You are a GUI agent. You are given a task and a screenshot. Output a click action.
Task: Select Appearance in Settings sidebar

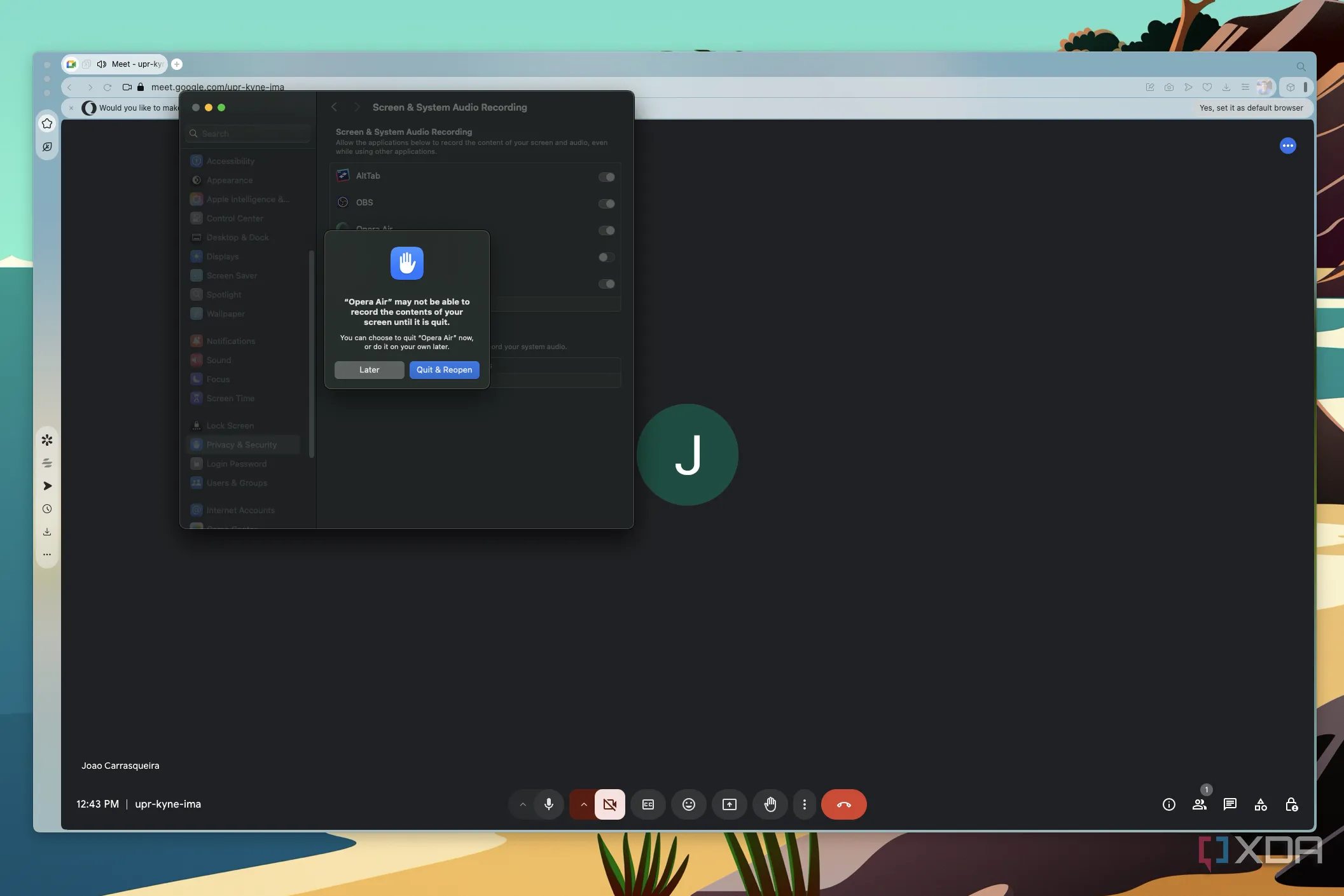(244, 181)
